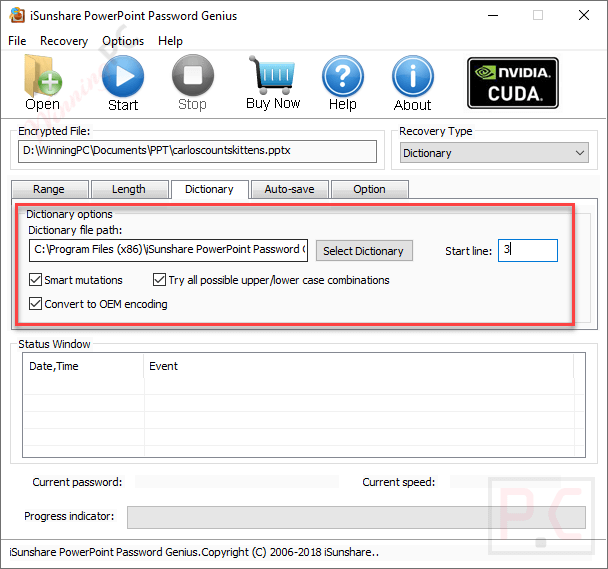Switch to the Auto-save tab
This screenshot has width=608, height=569.
290,189
